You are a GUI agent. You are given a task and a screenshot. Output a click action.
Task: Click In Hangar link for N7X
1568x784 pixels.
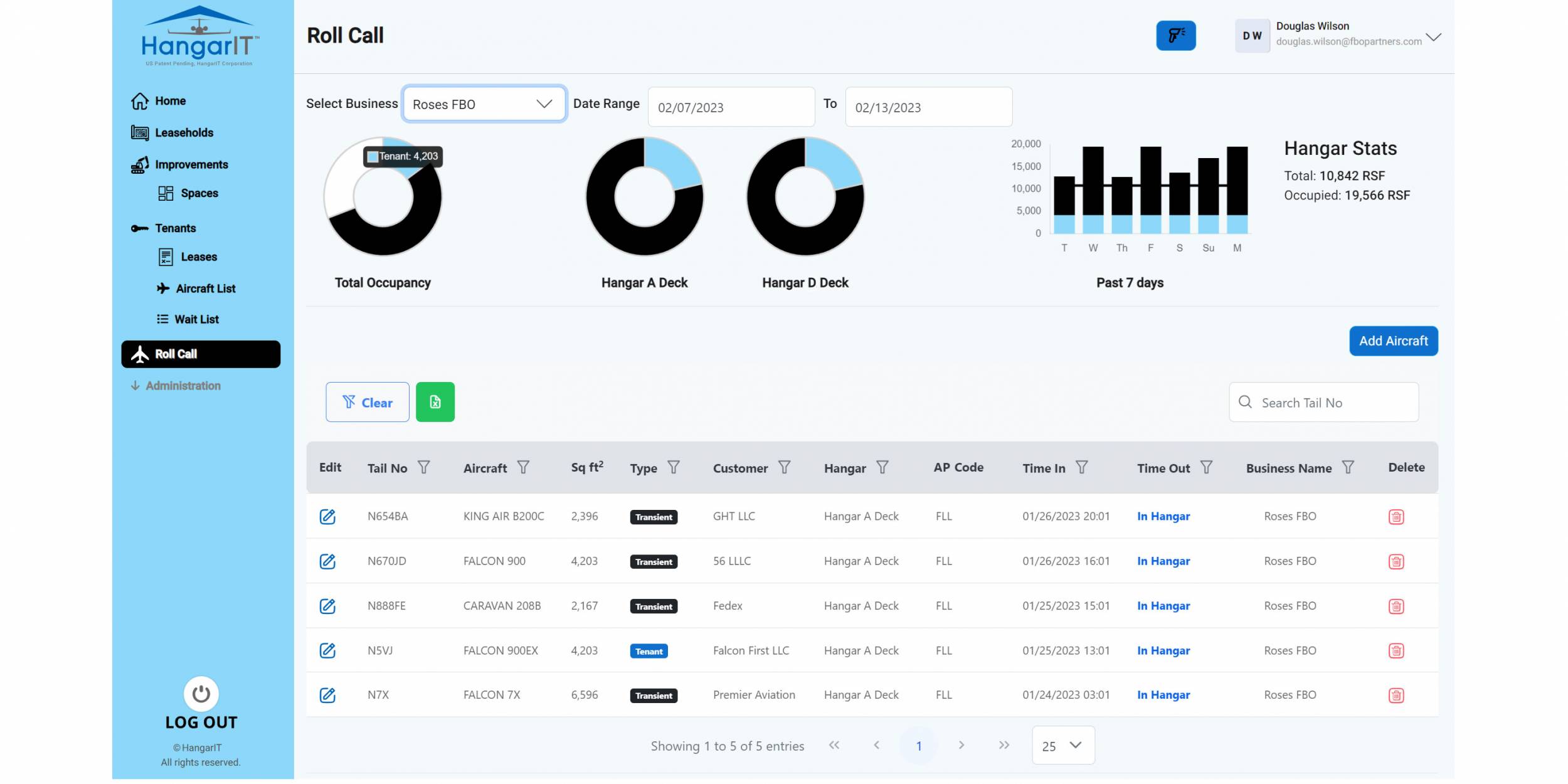click(x=1163, y=695)
